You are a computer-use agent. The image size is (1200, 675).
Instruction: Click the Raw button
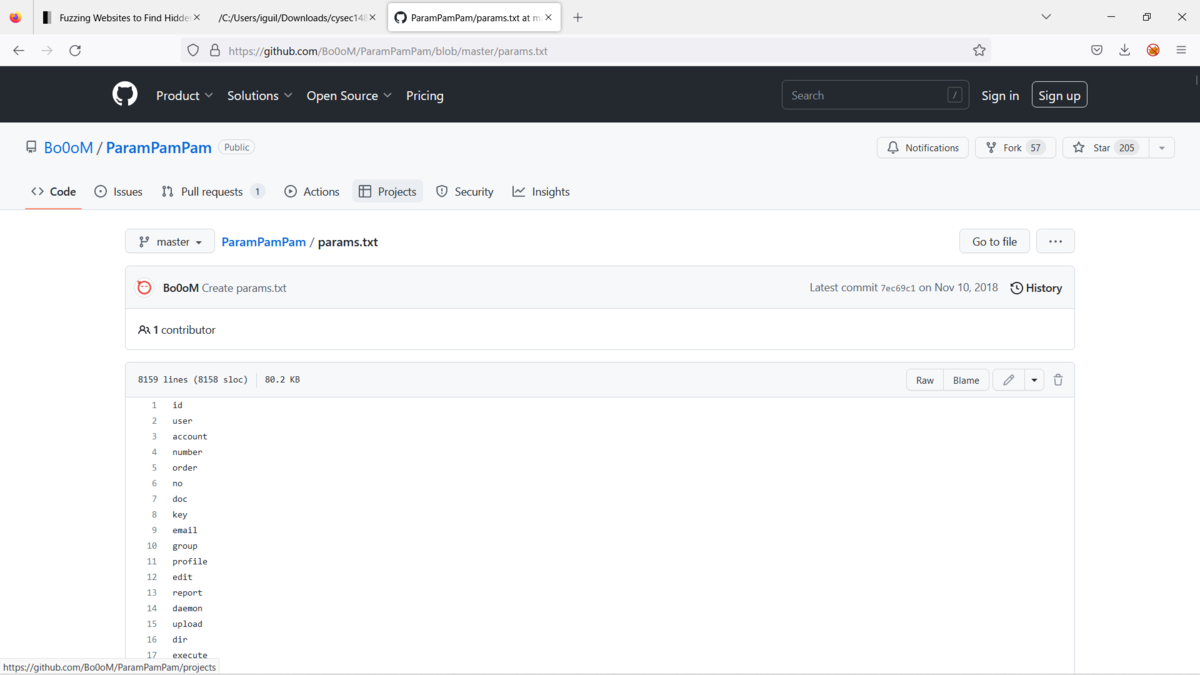click(x=925, y=380)
